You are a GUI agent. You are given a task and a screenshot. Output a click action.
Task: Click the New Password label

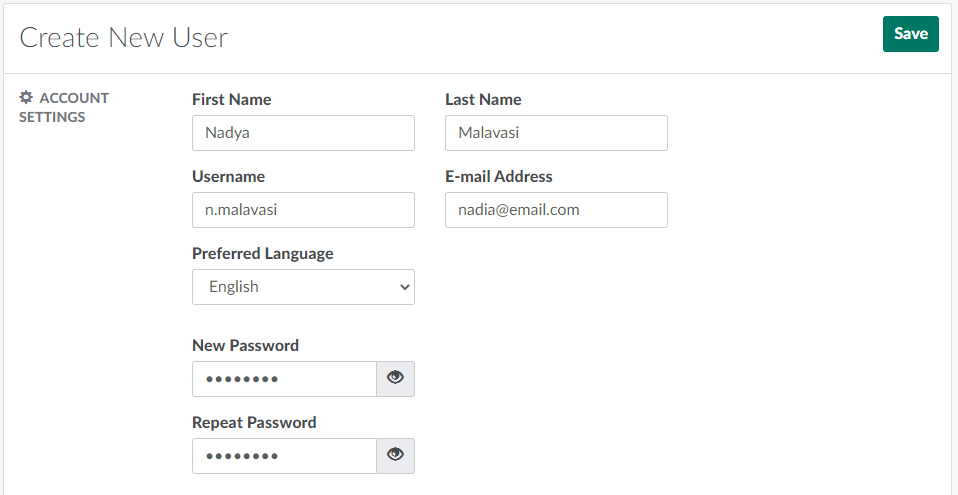pos(245,346)
